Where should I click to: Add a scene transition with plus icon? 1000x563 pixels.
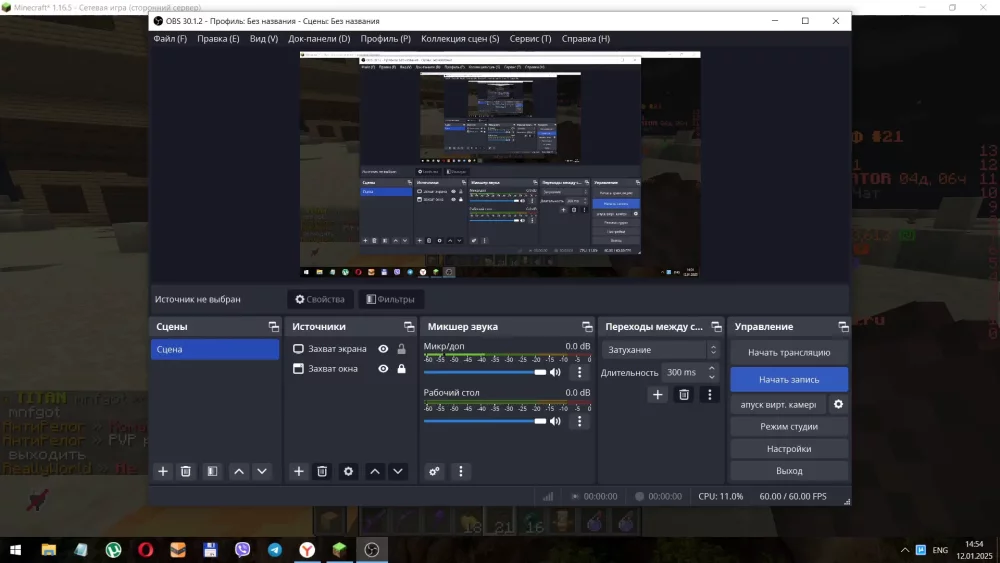pos(658,395)
